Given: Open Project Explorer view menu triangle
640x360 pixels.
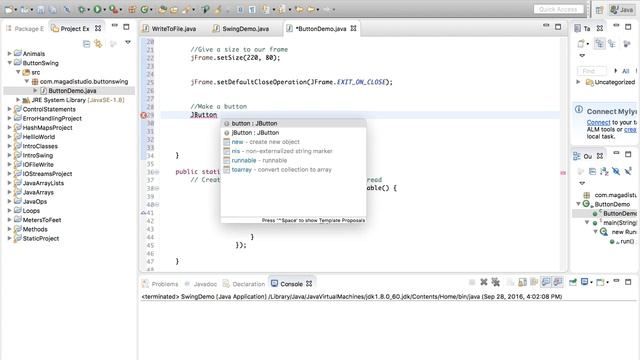Looking at the screenshot, I should pyautogui.click(x=128, y=42).
